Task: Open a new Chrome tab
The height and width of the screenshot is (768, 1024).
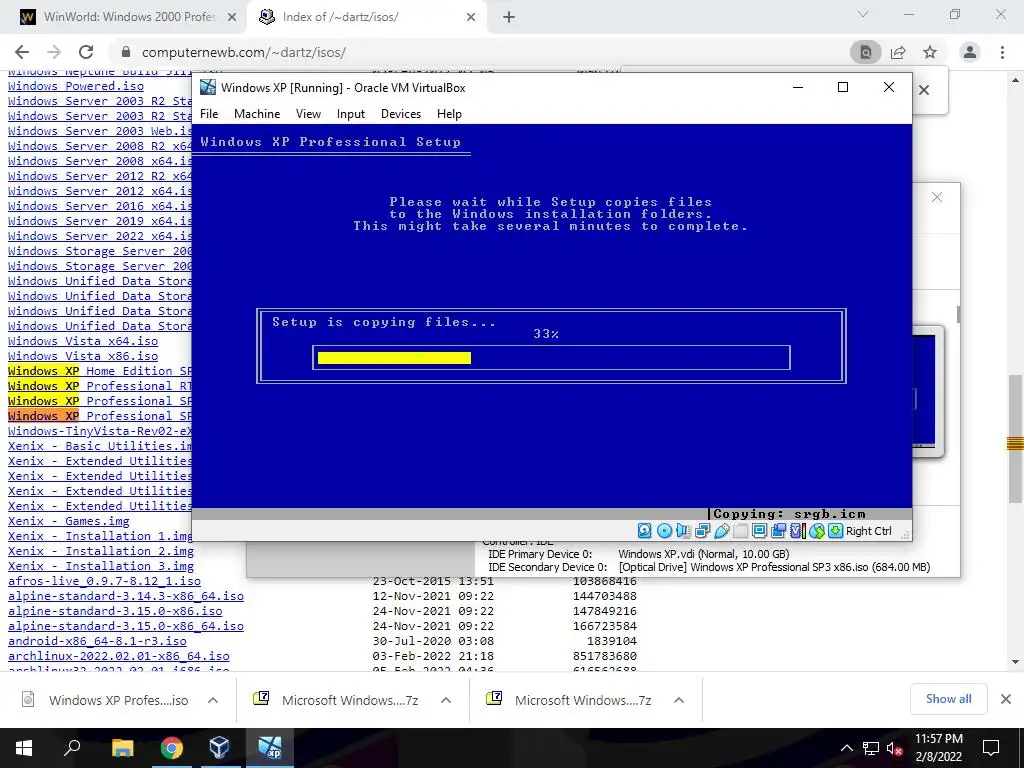Action: tap(509, 18)
